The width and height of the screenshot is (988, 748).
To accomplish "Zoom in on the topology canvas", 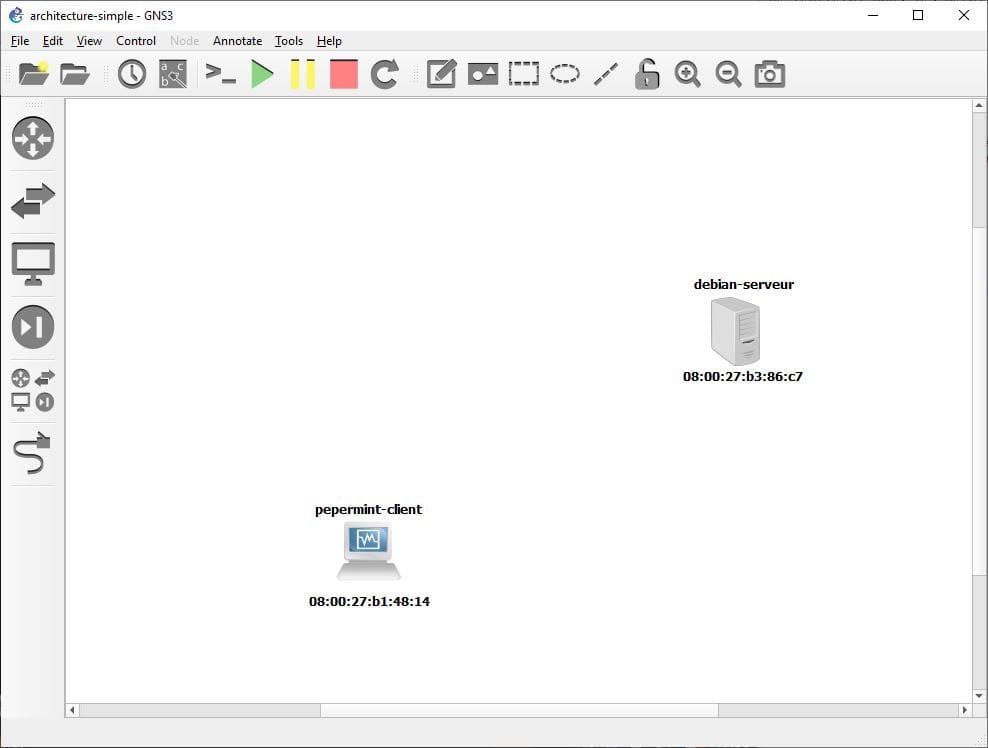I will pos(688,73).
